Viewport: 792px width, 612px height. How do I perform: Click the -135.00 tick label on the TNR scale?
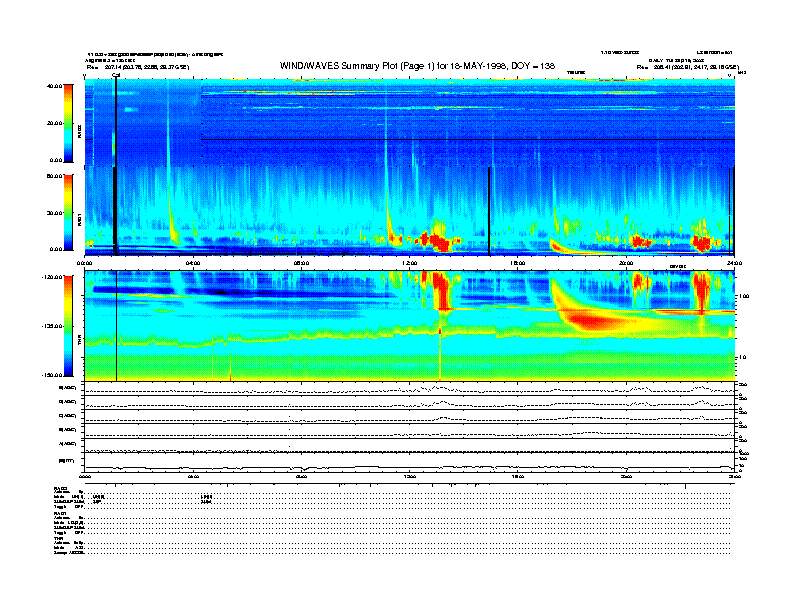(52, 326)
